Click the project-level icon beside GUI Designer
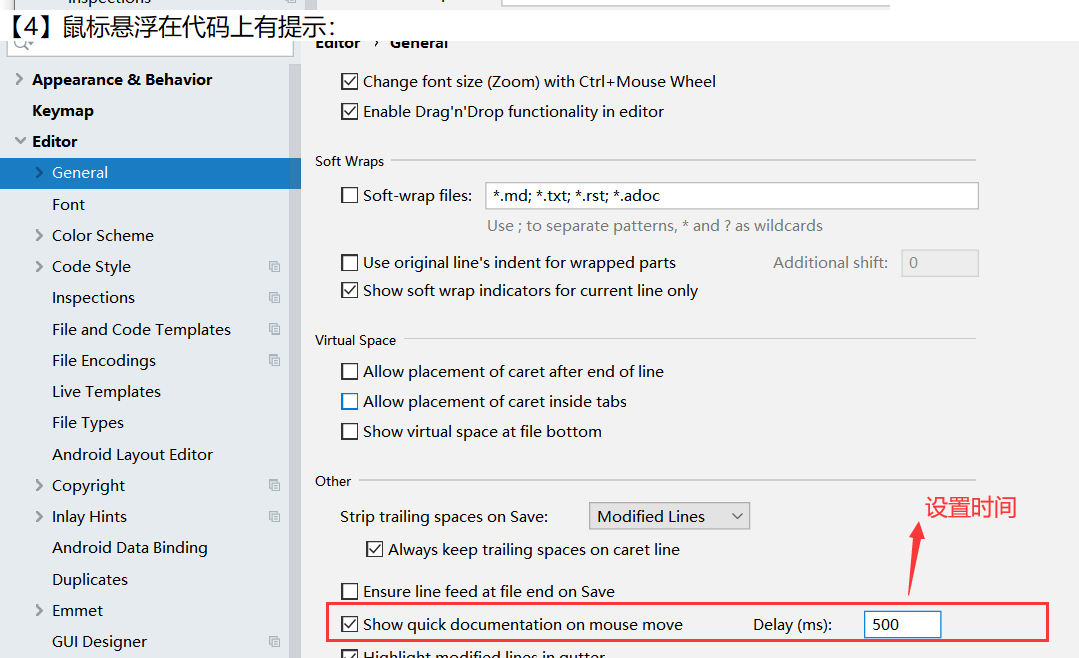Viewport: 1079px width, 658px height. [x=274, y=642]
